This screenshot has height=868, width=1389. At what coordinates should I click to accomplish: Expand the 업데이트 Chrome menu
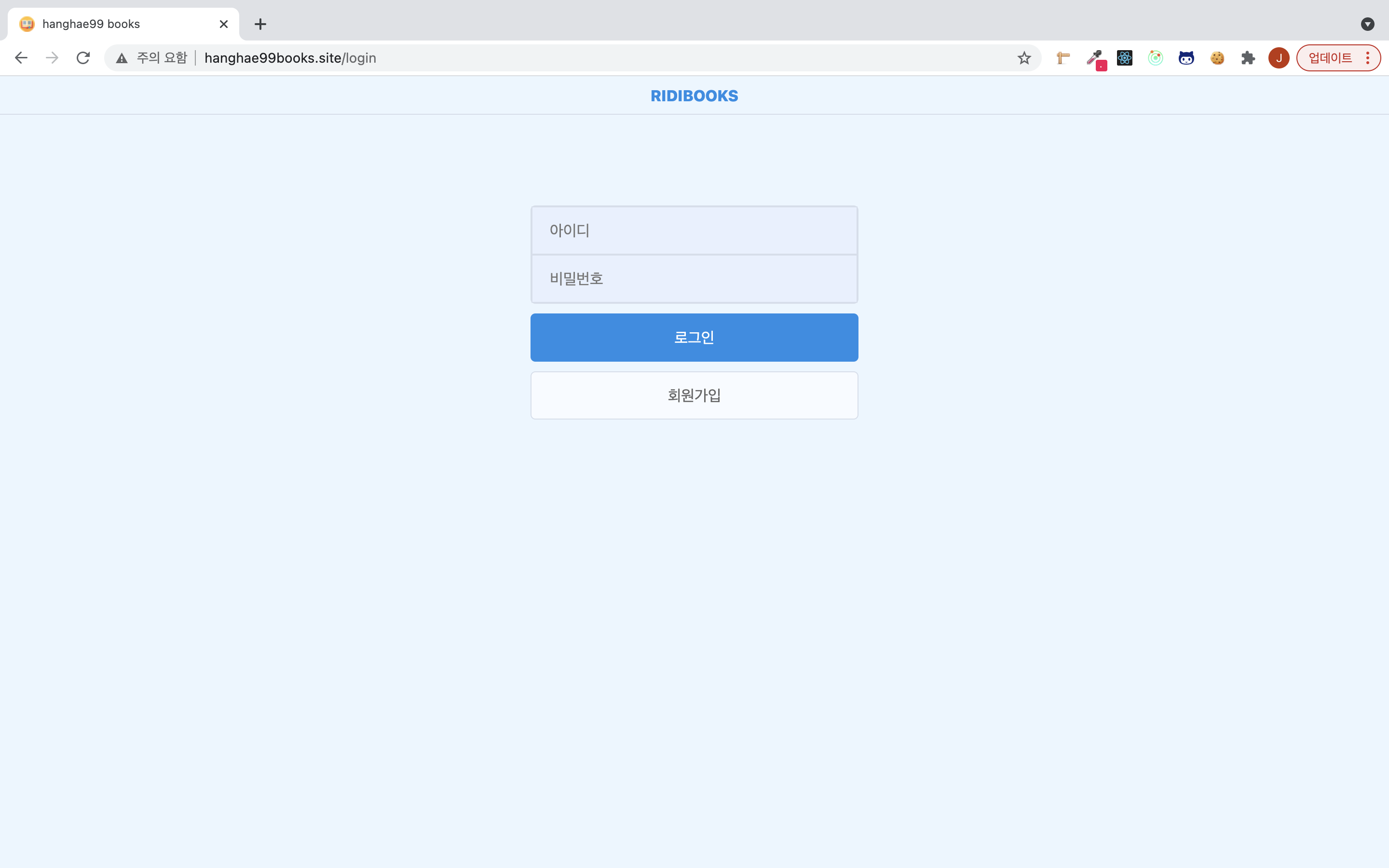[x=1338, y=58]
